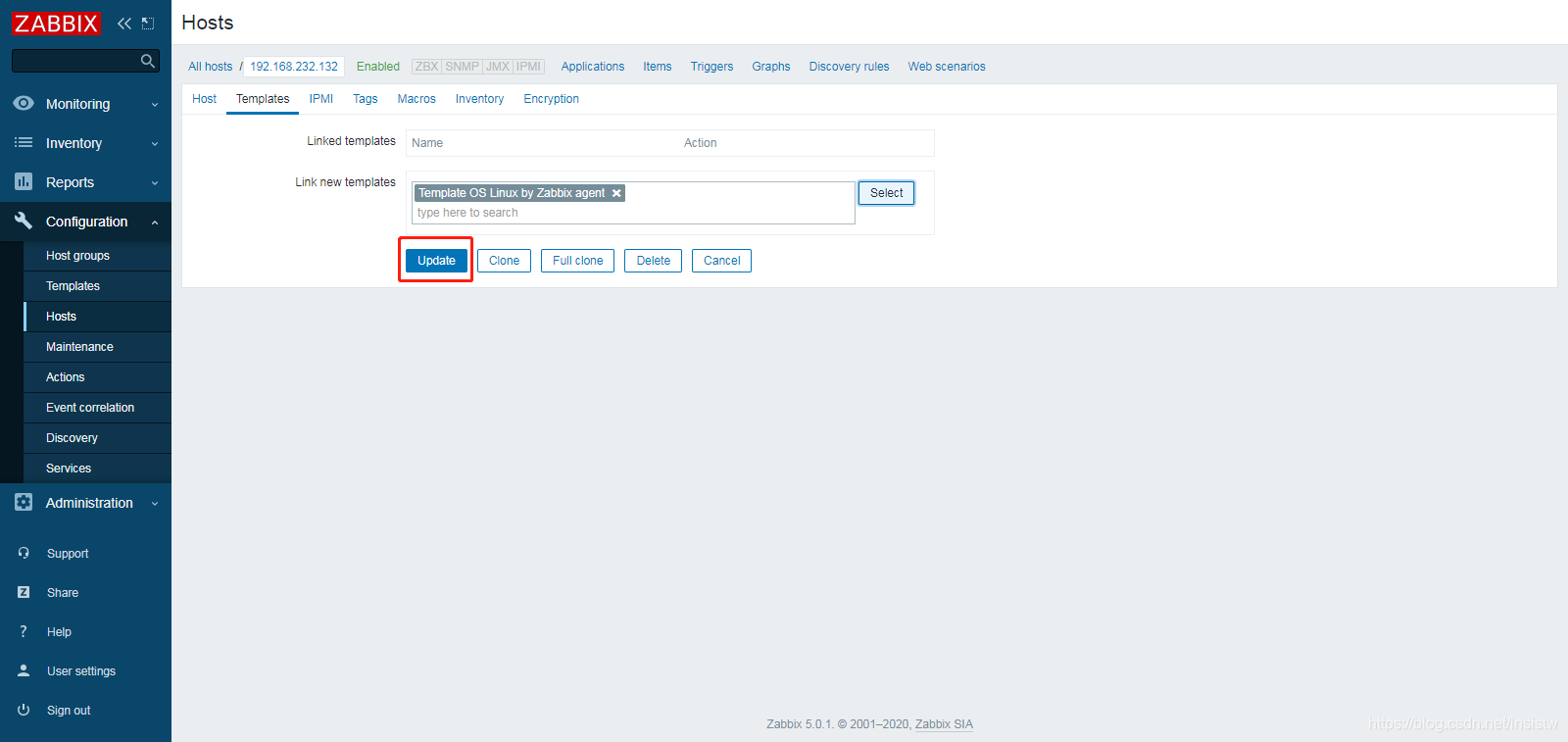Click the Enabled status link

[378, 67]
